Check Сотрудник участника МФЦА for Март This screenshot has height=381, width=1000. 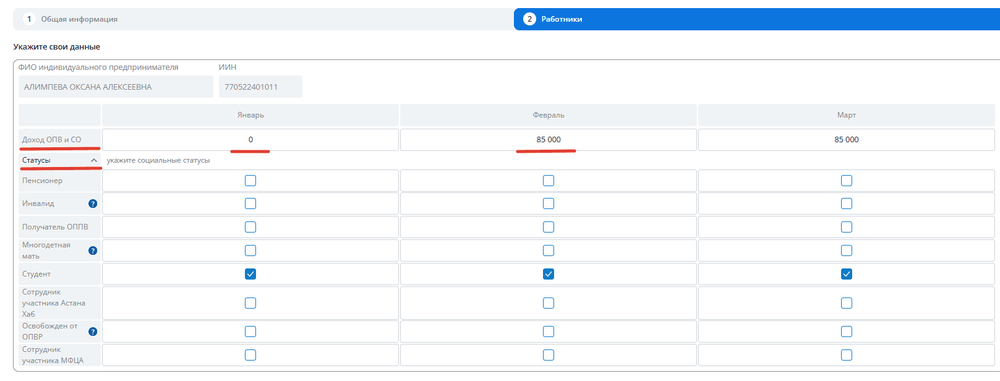[846, 355]
